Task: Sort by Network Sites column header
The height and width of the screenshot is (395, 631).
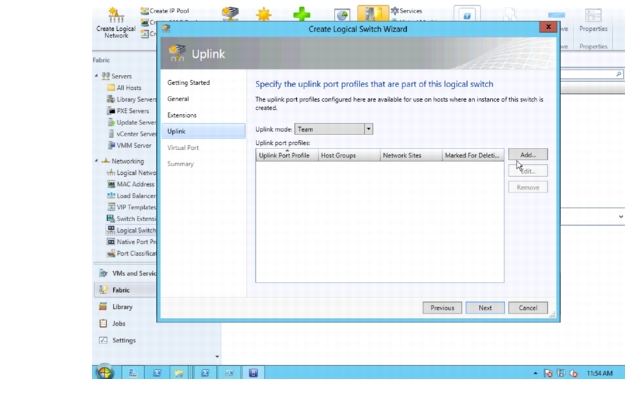Action: [411, 155]
